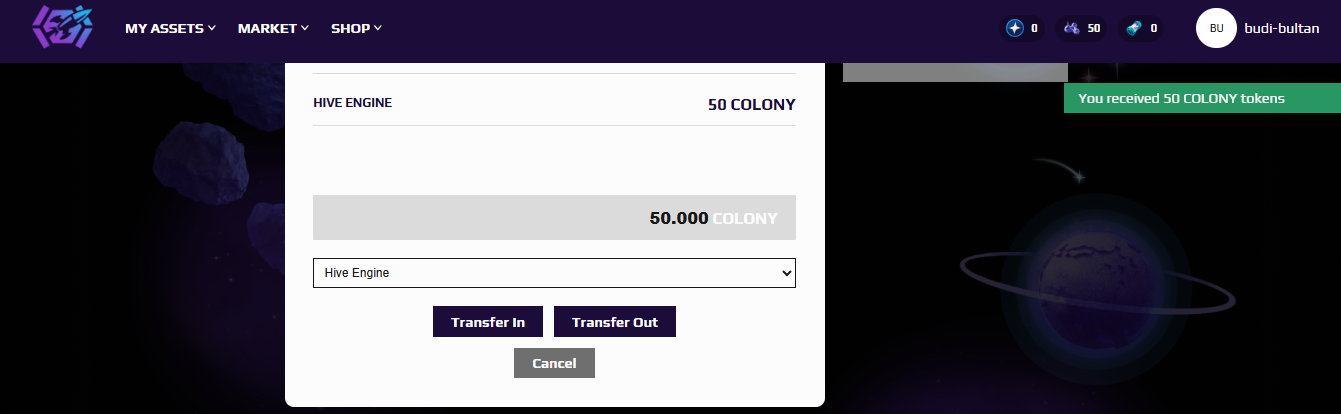Cancel the transfer dialog
The width and height of the screenshot is (1341, 414).
[x=554, y=363]
